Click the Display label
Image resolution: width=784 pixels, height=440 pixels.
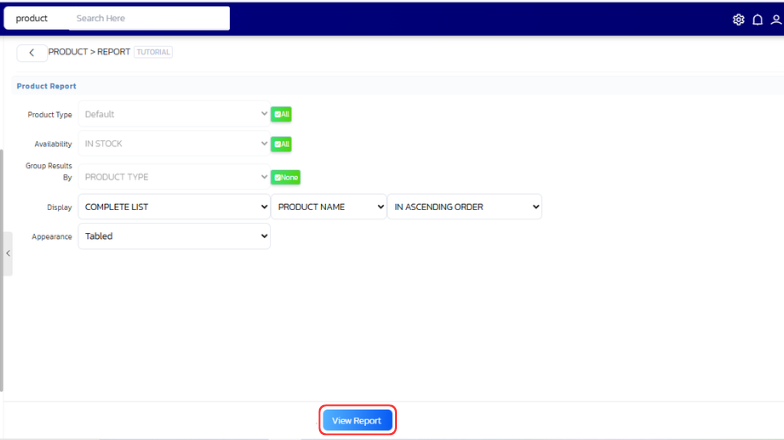click(60, 207)
